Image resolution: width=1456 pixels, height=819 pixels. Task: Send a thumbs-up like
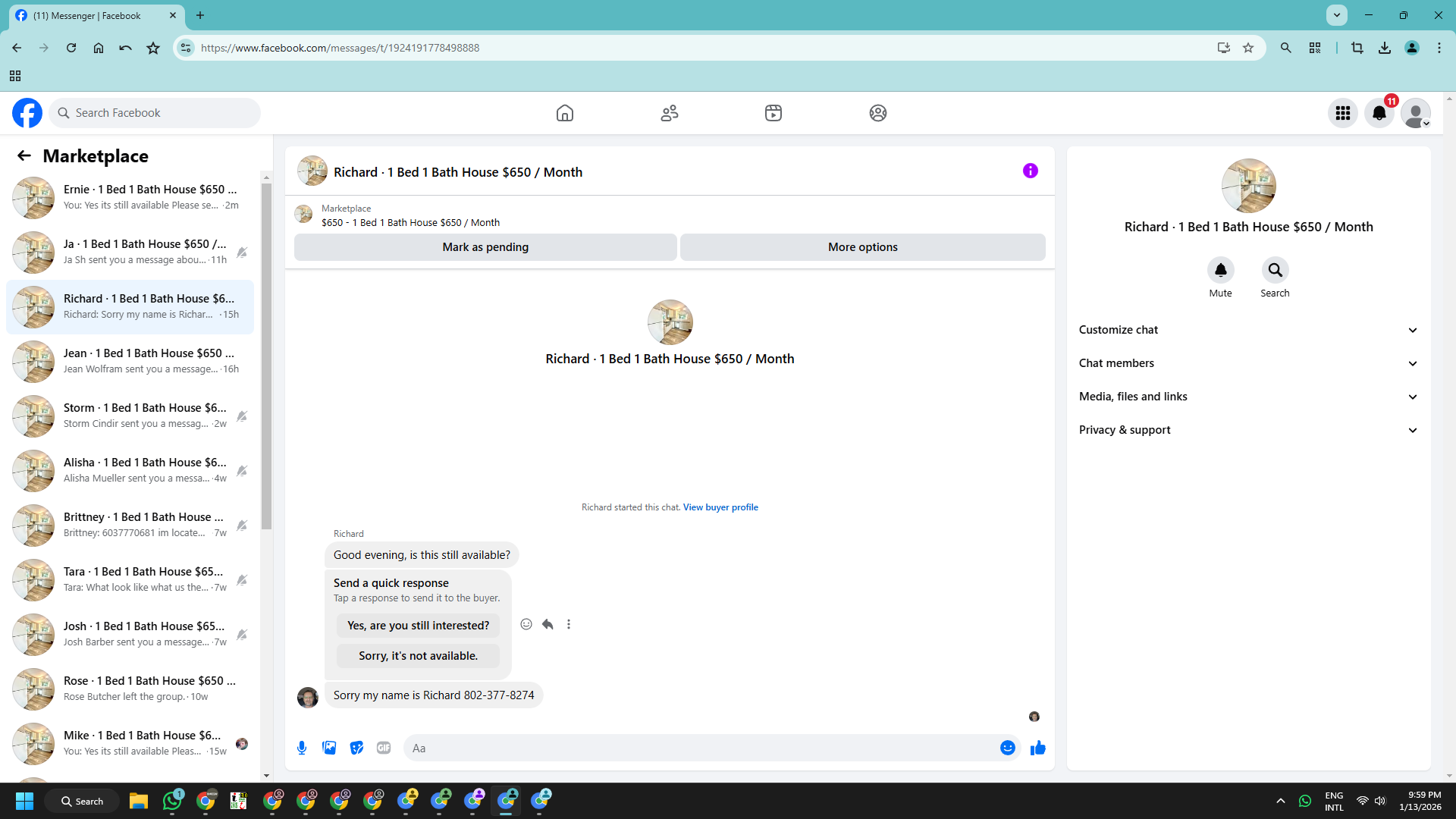click(1037, 748)
